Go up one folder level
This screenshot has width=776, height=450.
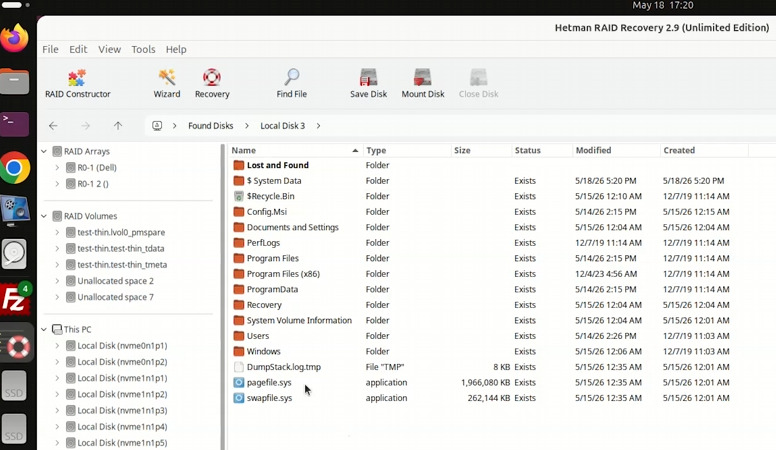118,126
